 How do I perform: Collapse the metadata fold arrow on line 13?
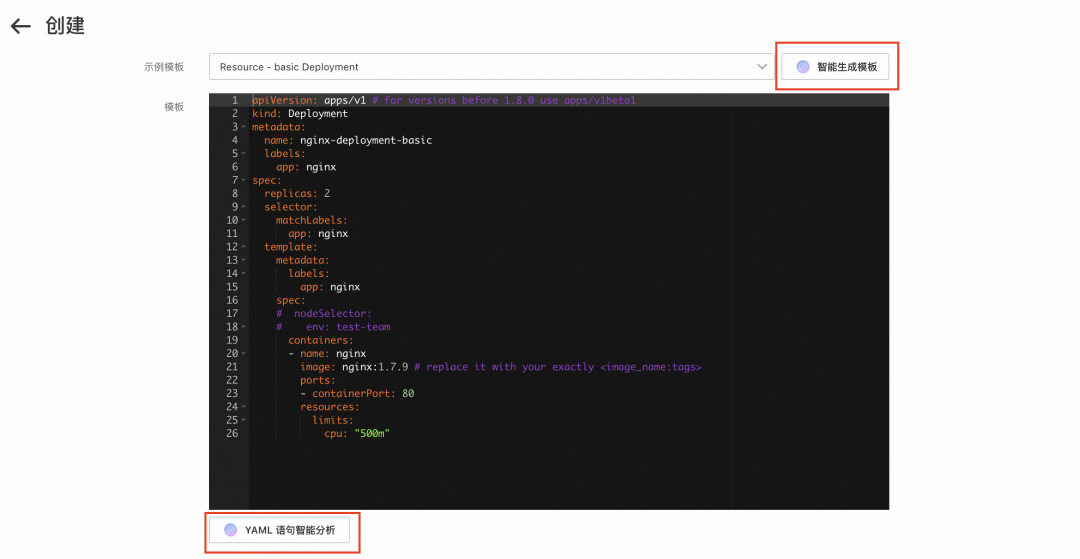[x=244, y=260]
